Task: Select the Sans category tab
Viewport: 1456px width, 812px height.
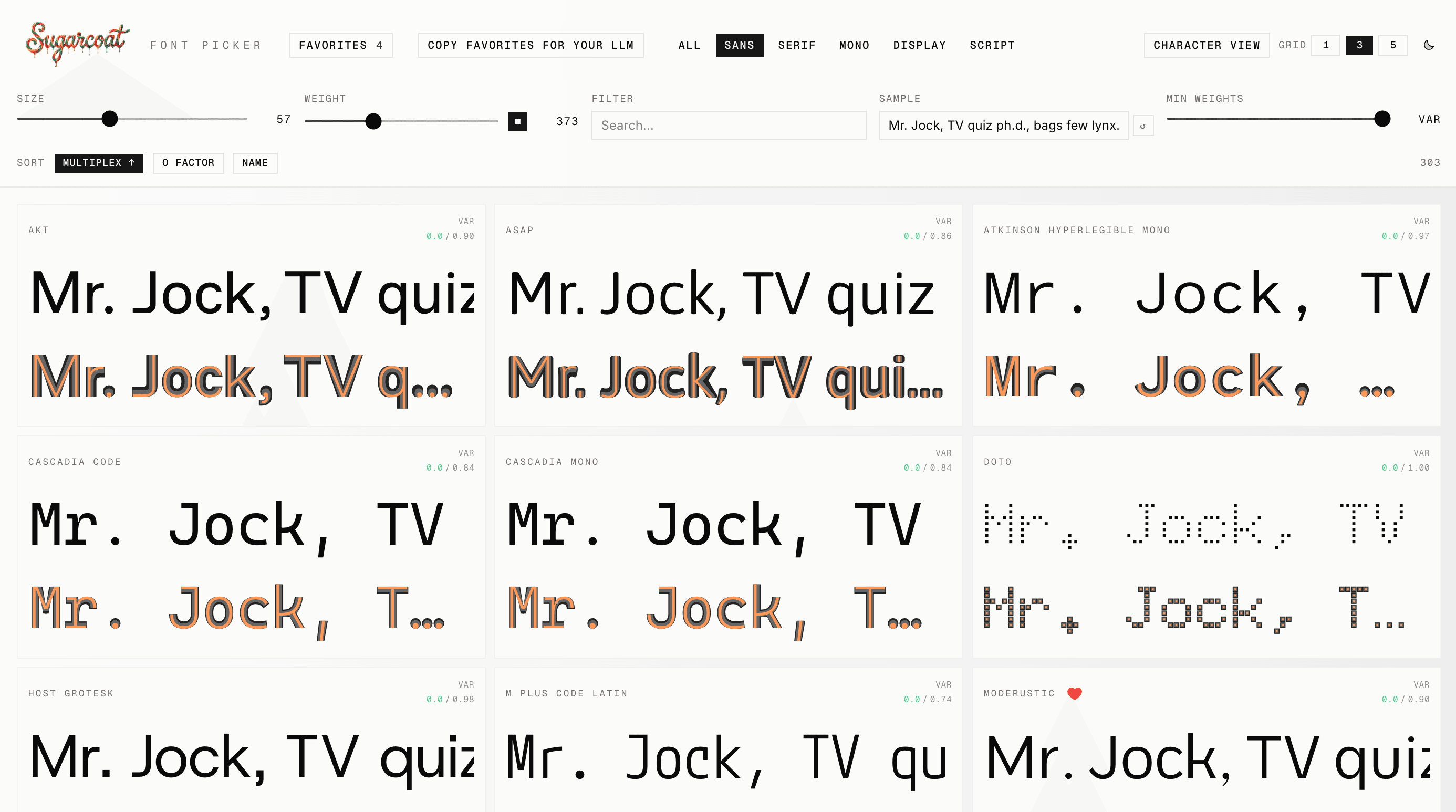Action: coord(739,45)
